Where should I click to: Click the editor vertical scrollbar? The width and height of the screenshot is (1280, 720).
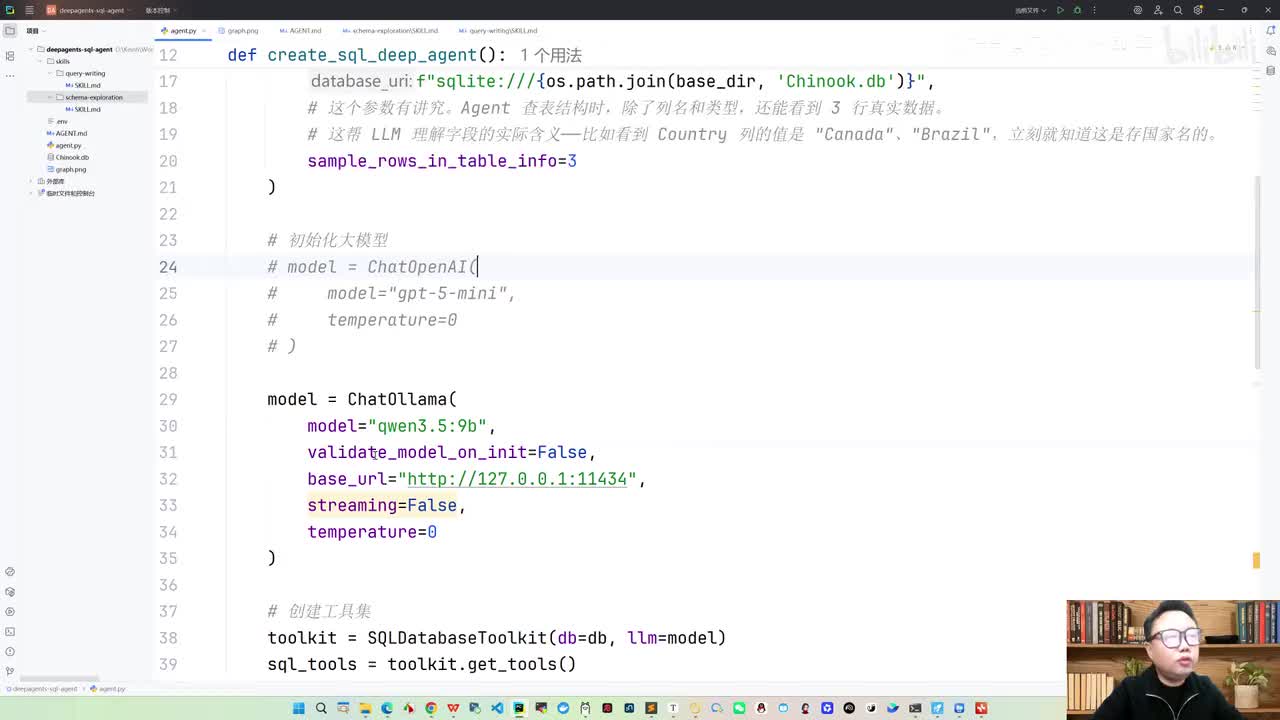(1257, 270)
